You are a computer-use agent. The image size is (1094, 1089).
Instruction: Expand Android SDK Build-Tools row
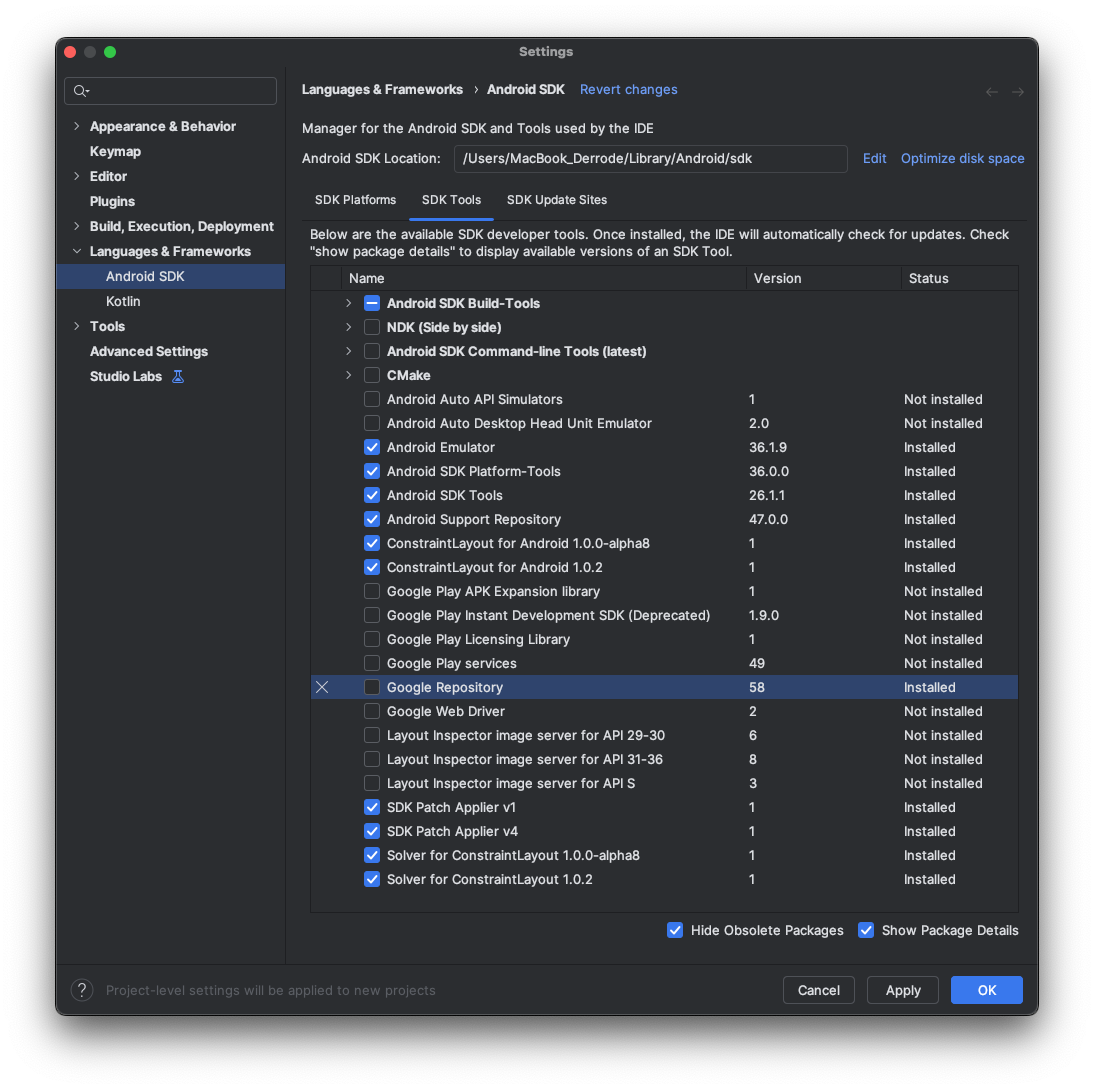pyautogui.click(x=349, y=303)
